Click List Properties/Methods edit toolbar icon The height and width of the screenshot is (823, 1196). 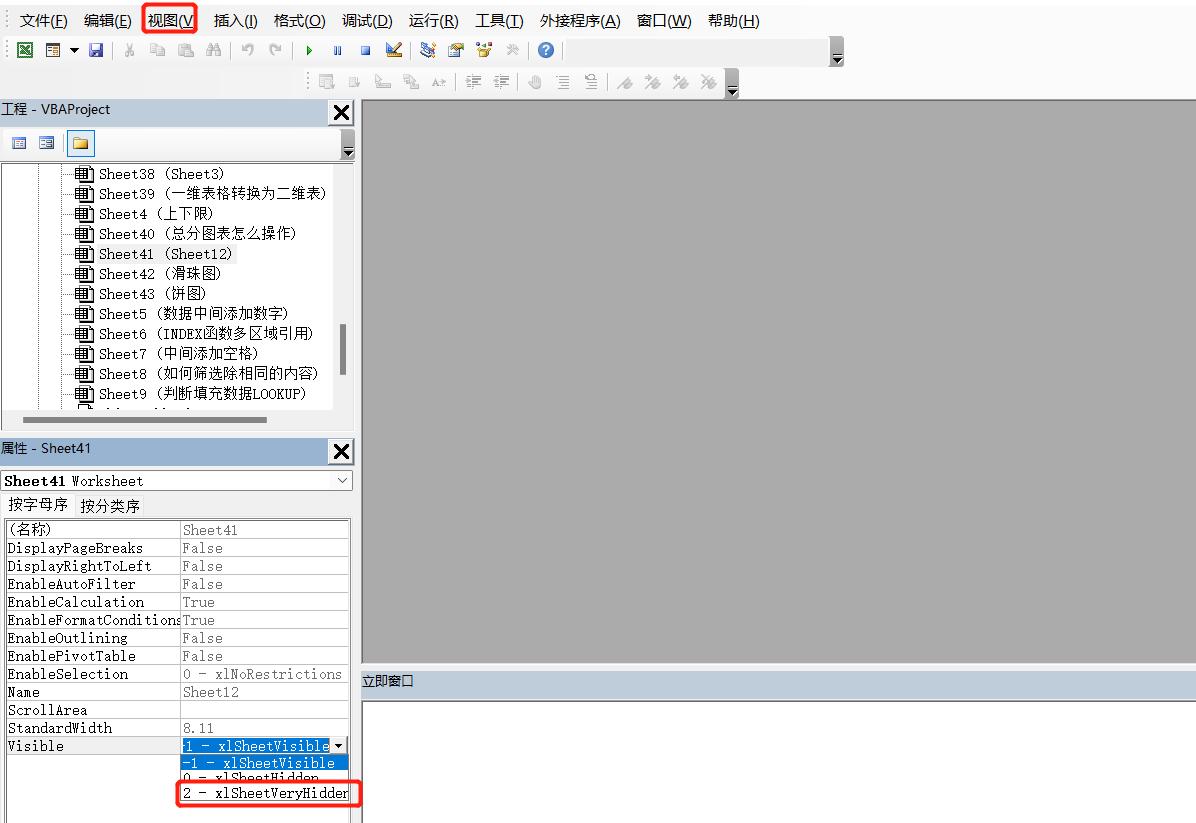326,82
